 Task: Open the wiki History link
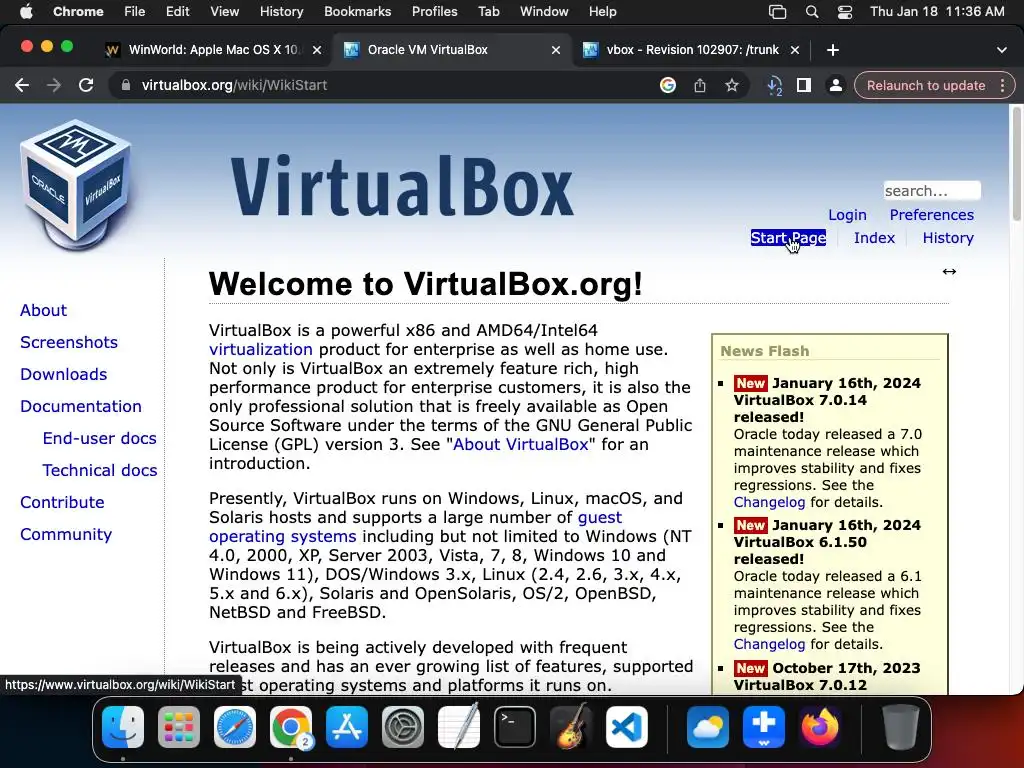[948, 238]
